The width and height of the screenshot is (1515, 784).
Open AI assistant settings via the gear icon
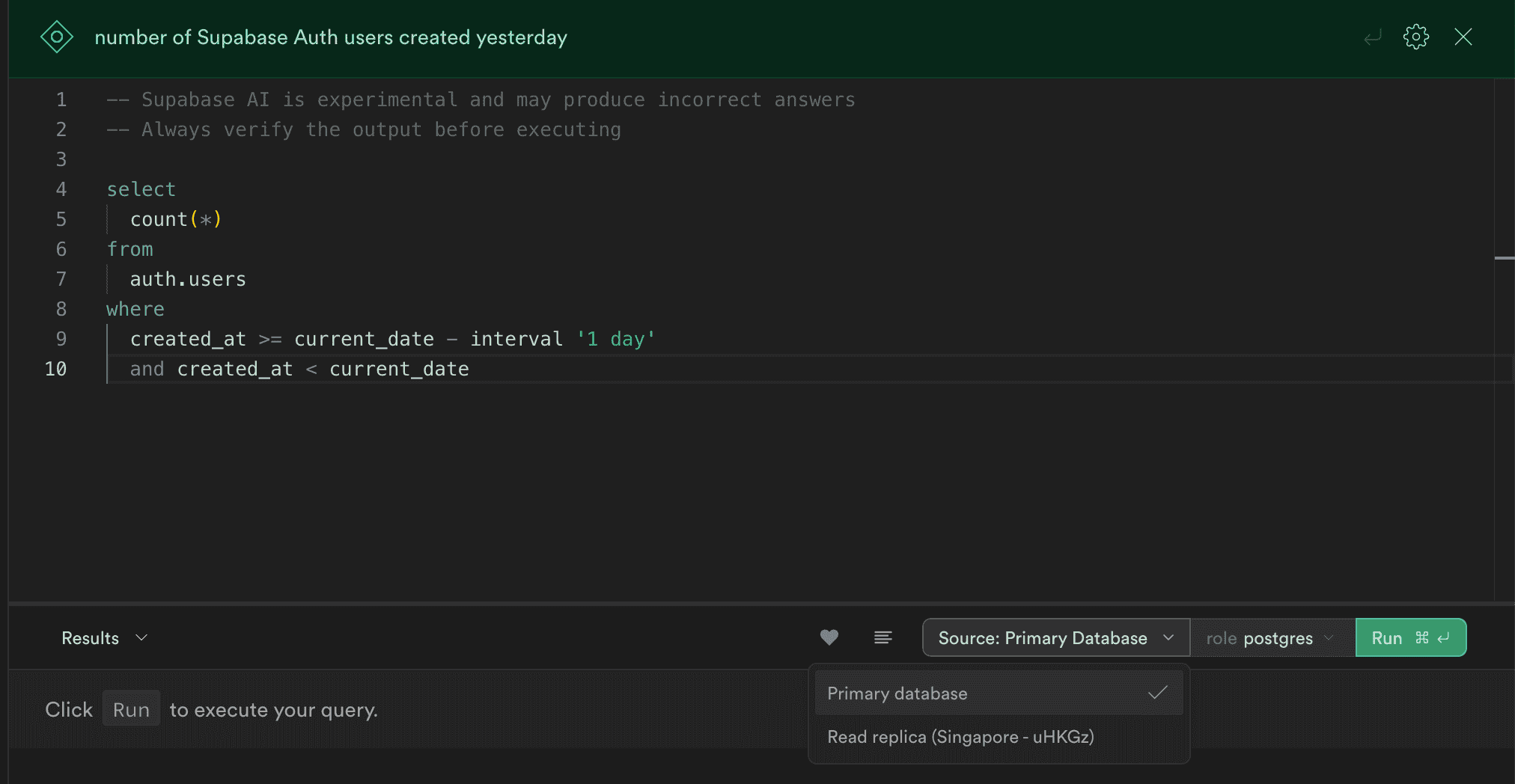pos(1415,37)
